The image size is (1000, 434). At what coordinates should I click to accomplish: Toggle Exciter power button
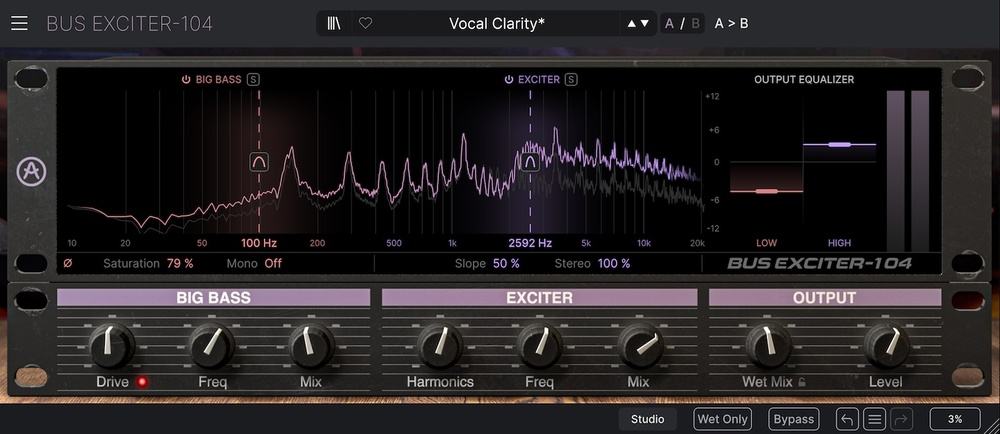tap(509, 80)
